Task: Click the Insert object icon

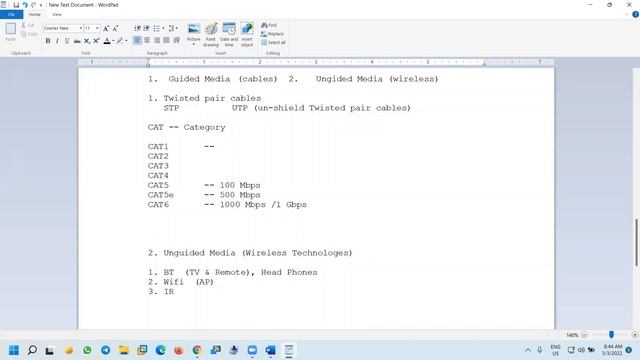Action: pyautogui.click(x=247, y=35)
